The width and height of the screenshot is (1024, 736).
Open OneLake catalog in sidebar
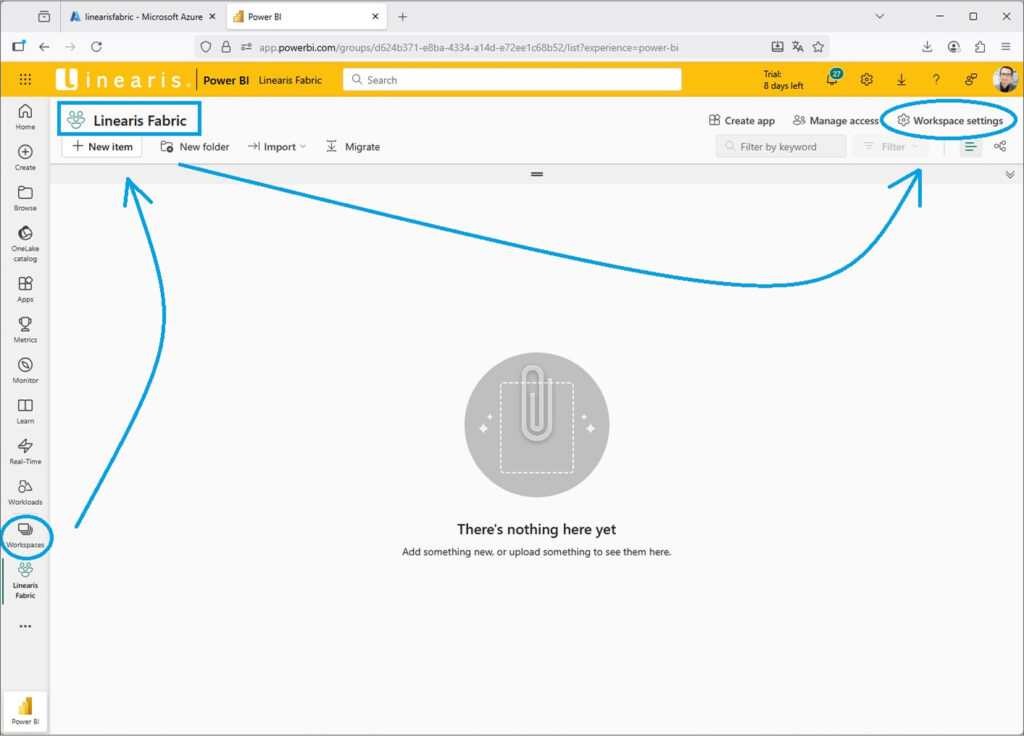coord(25,244)
